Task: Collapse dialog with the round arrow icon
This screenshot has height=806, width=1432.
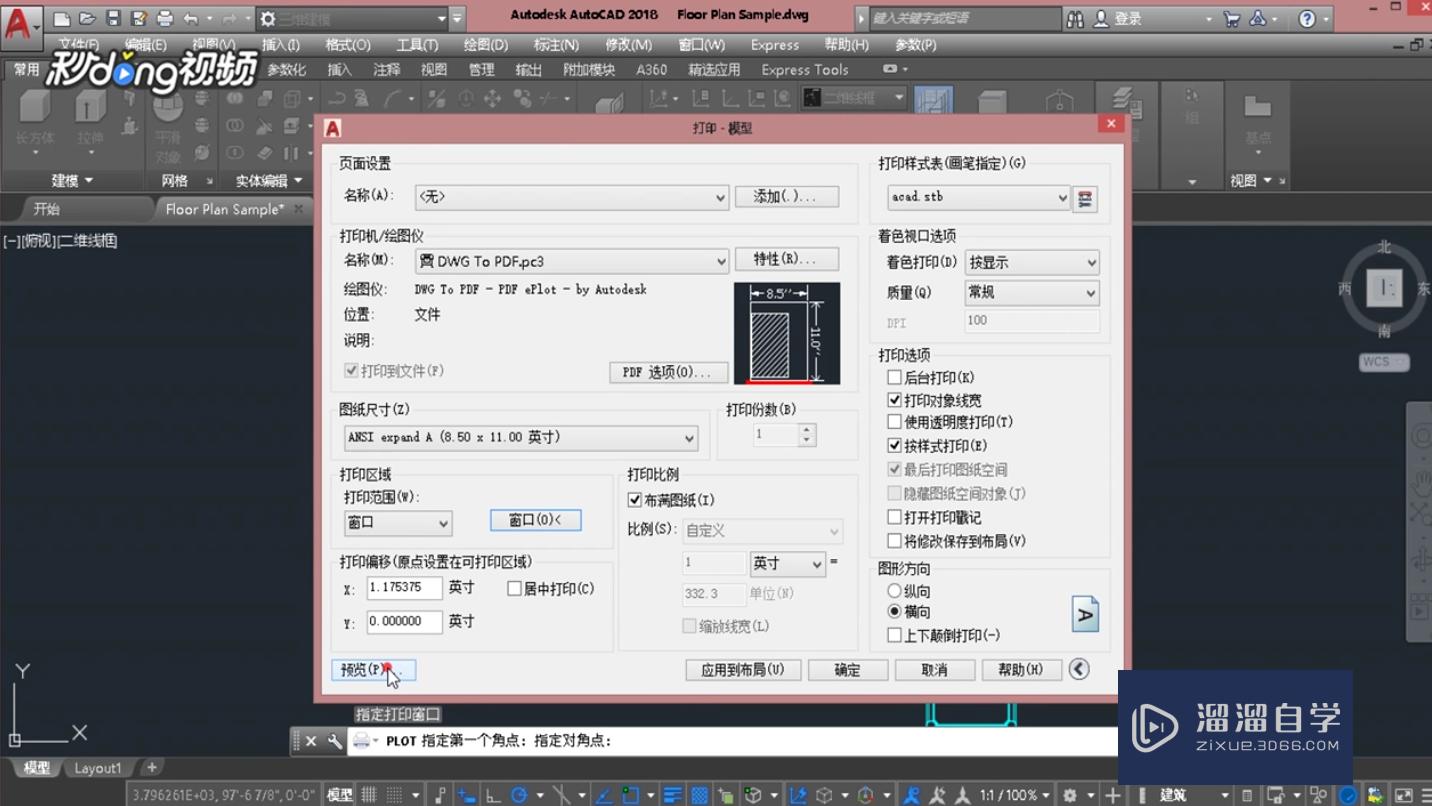Action: click(x=1079, y=669)
